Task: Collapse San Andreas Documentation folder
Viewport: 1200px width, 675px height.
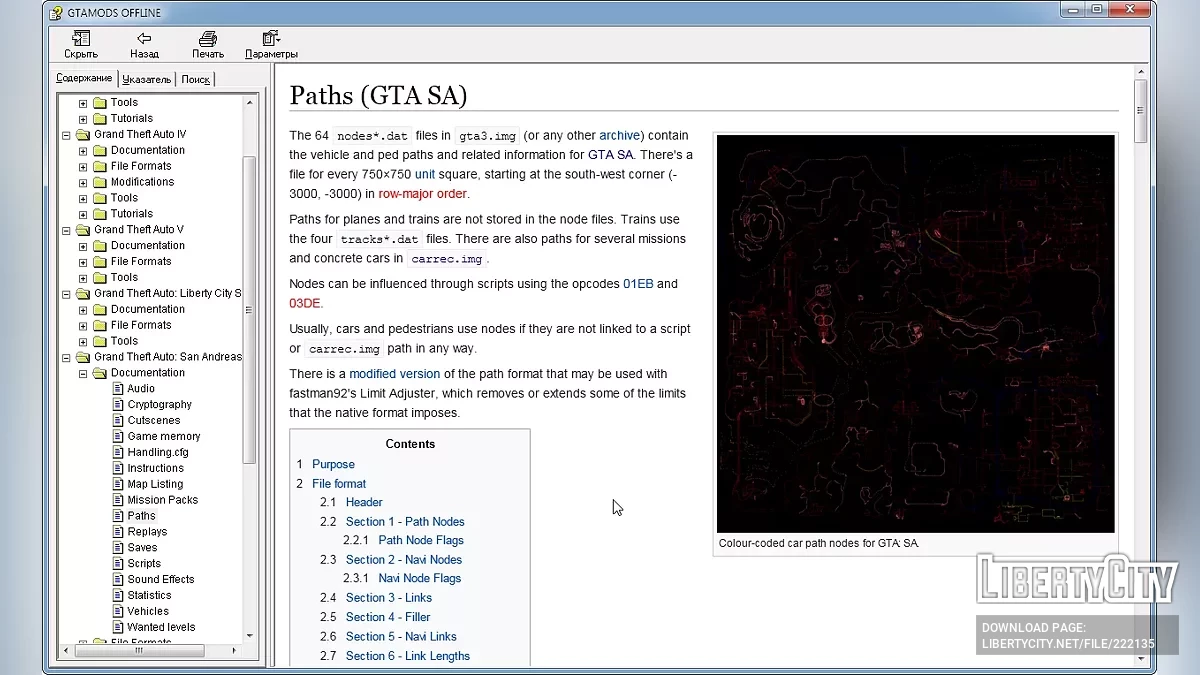Action: tap(83, 373)
